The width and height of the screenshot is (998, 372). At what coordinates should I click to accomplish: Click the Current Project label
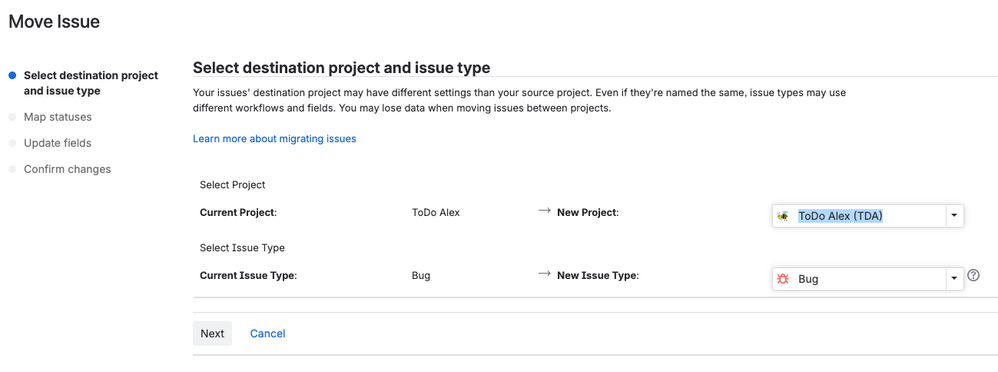click(238, 213)
